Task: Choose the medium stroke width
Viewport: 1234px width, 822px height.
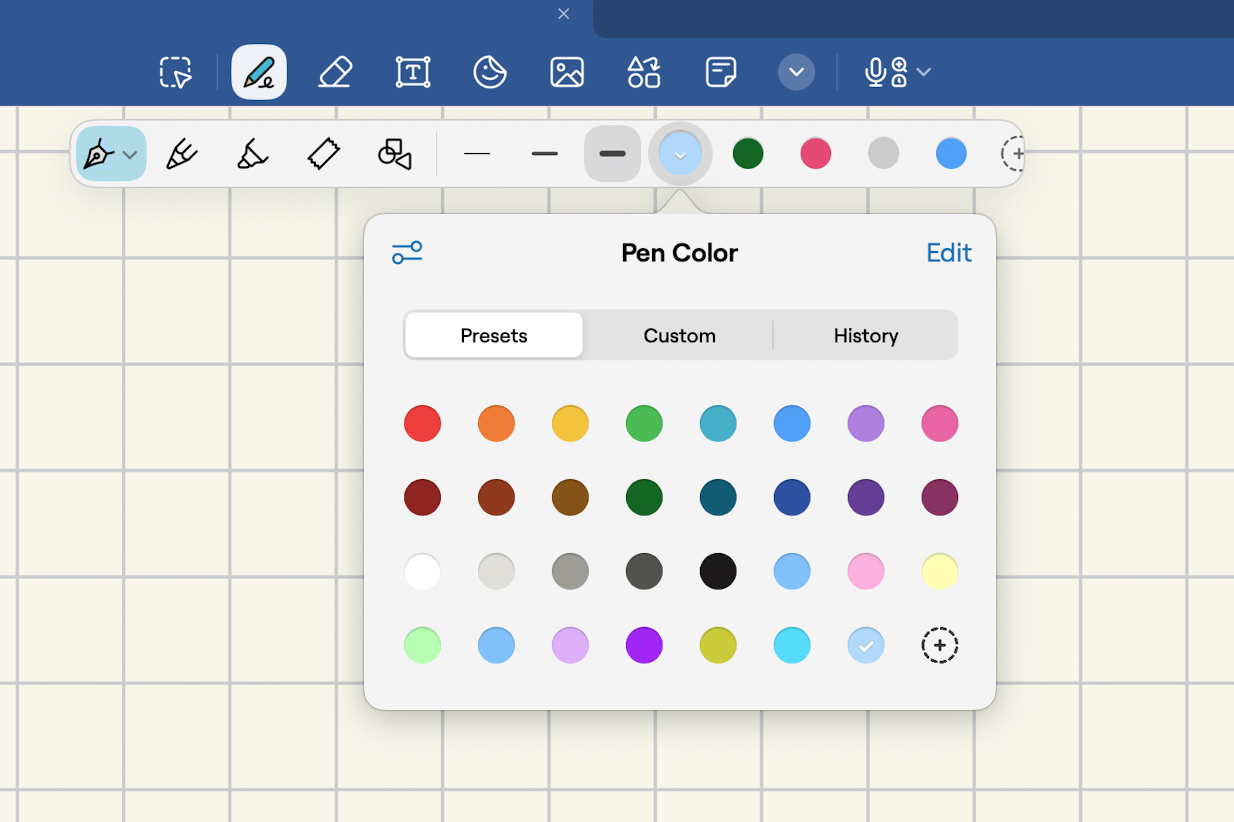Action: tap(545, 154)
